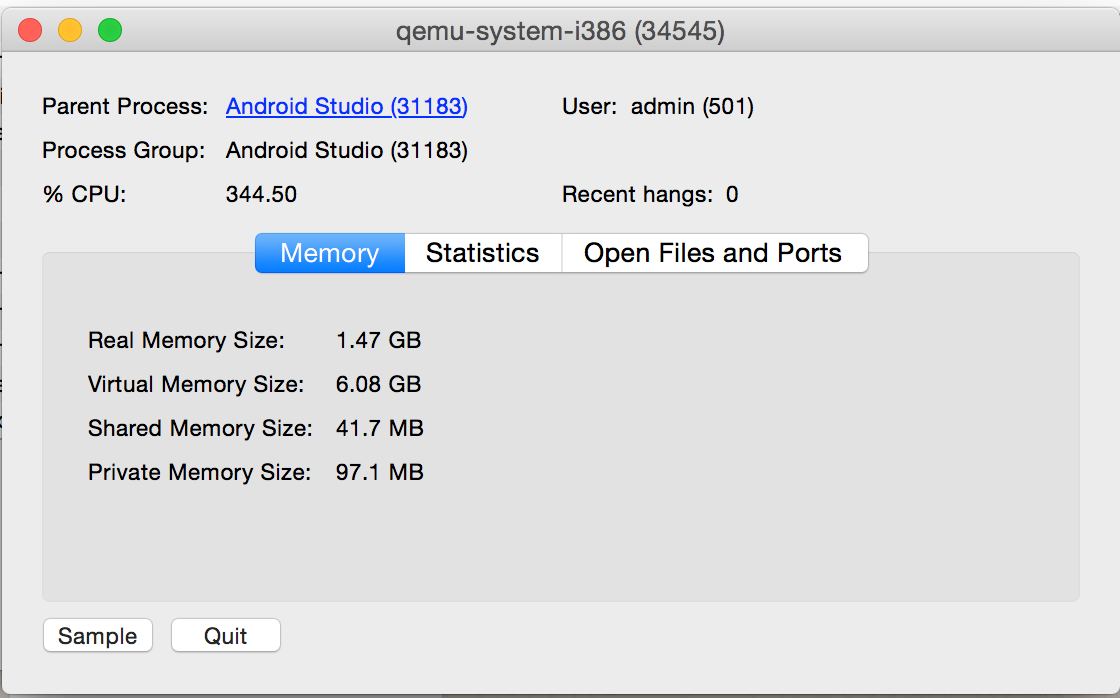The height and width of the screenshot is (698, 1120).
Task: Click the Shared Memory Size label
Action: 200,428
